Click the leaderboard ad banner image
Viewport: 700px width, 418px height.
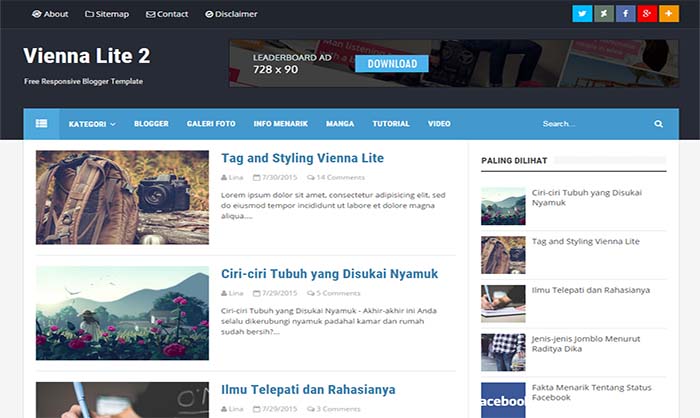454,63
